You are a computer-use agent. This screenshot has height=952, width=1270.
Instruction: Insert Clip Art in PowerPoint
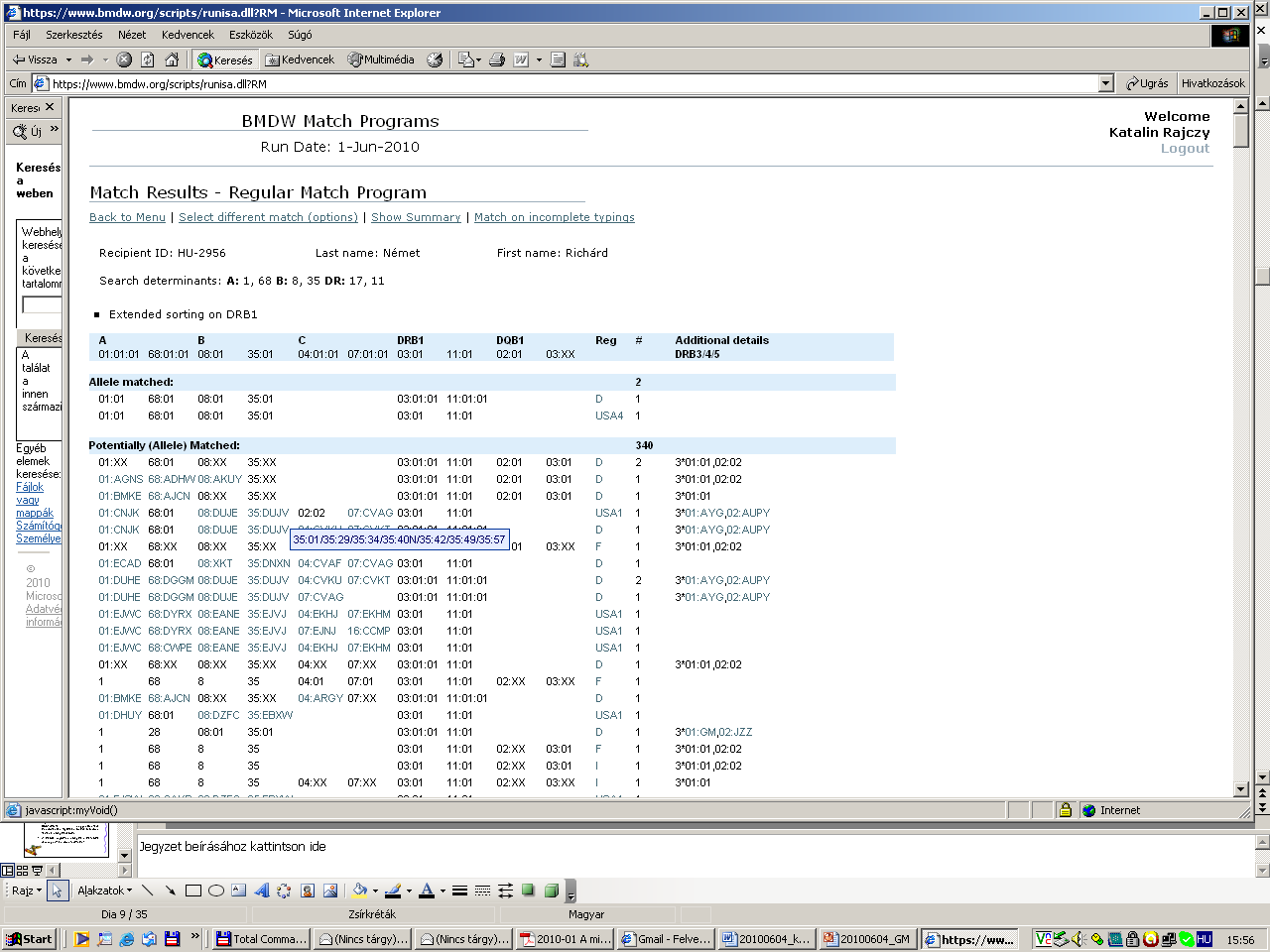point(308,891)
